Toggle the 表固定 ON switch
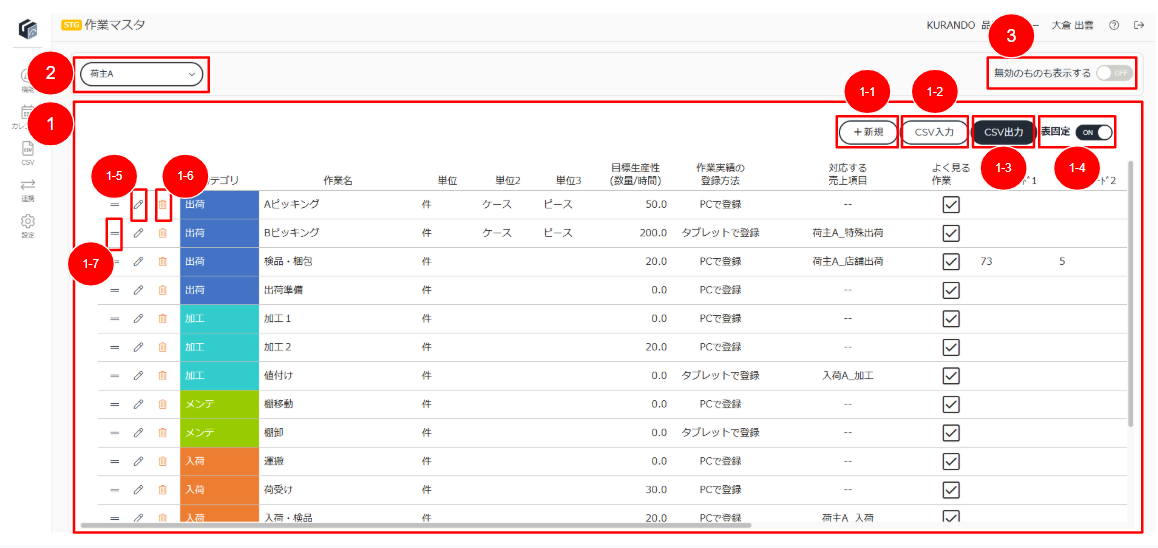1158x548 pixels. click(x=1094, y=132)
